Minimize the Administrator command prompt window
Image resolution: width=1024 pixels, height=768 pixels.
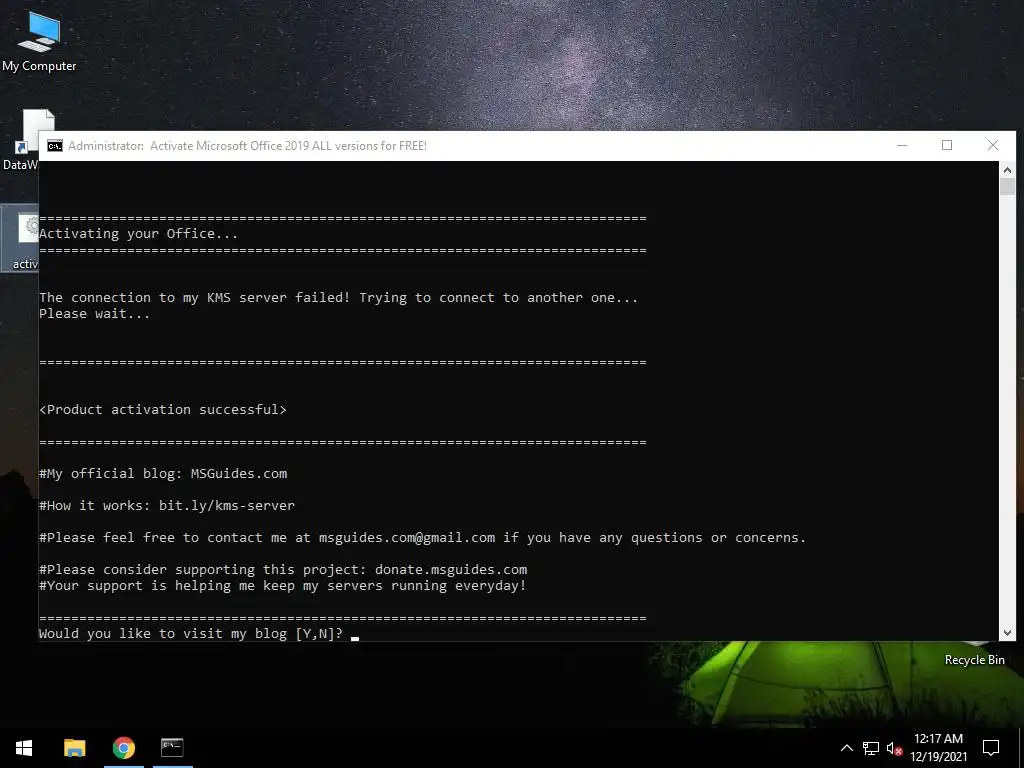pos(902,146)
